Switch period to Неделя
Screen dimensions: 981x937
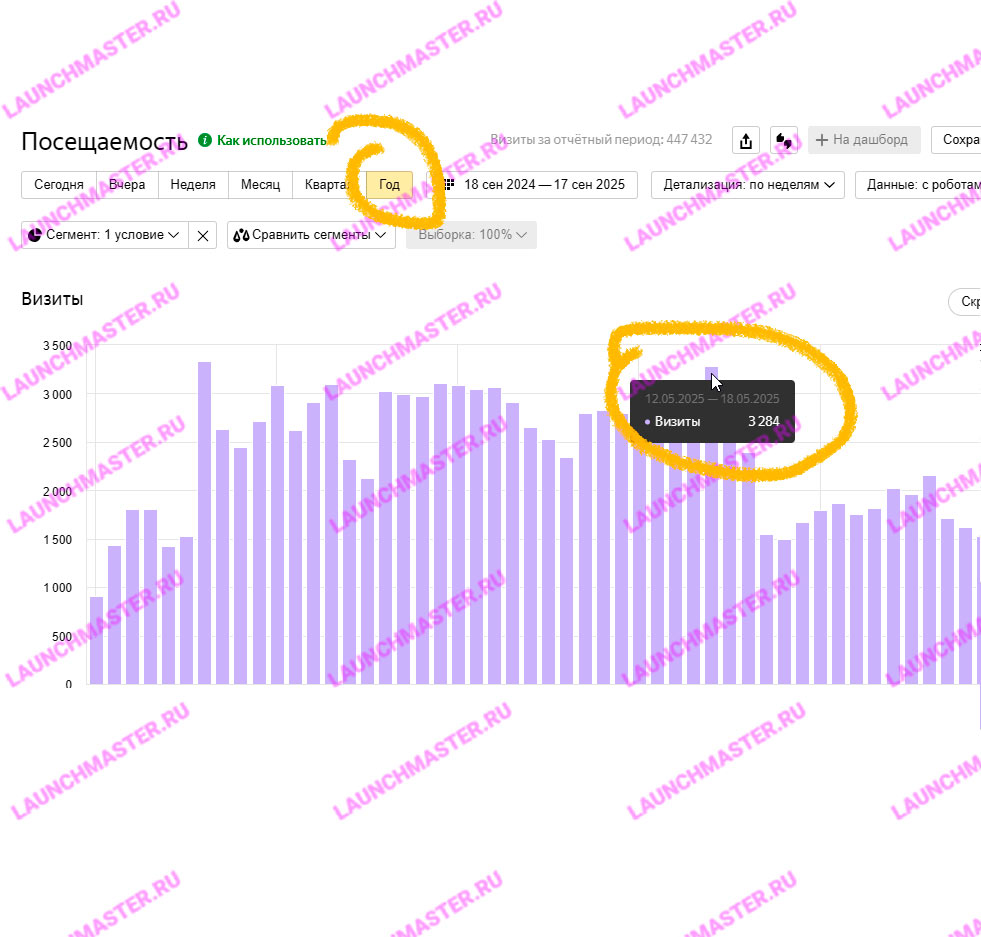pos(193,185)
